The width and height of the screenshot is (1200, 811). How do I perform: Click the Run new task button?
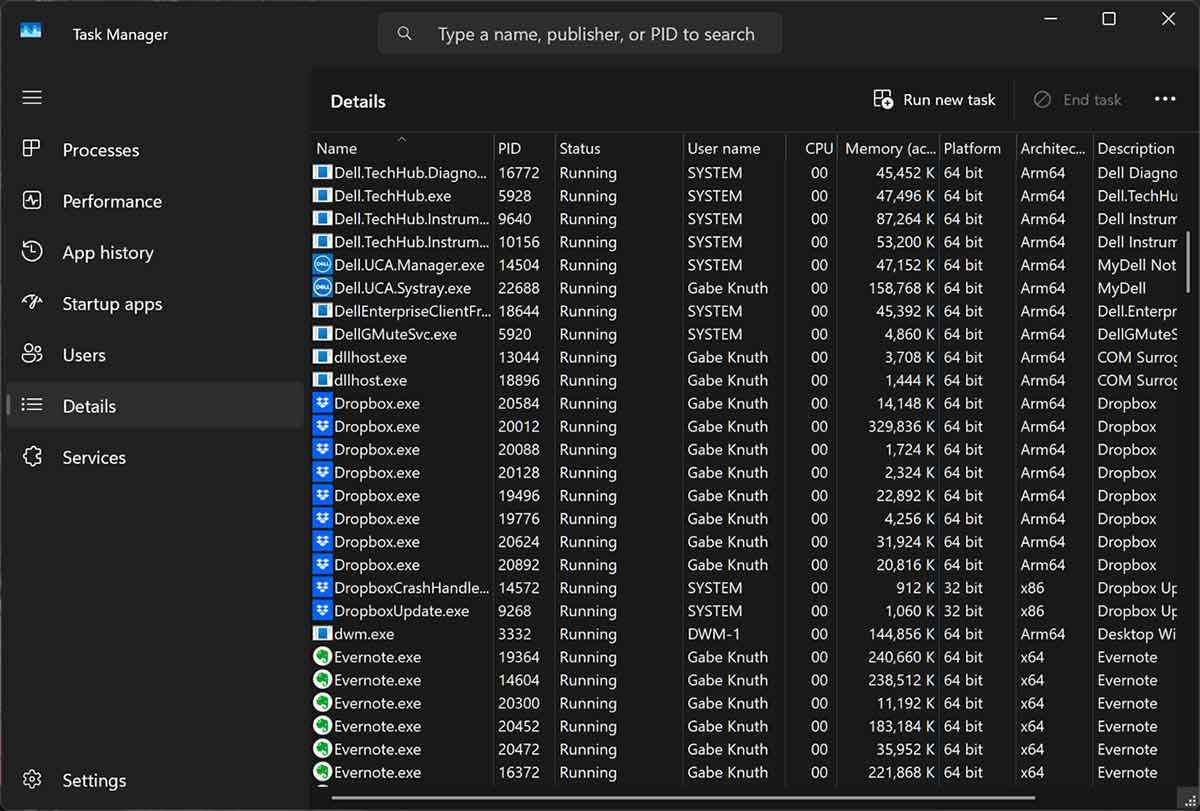[x=934, y=99]
